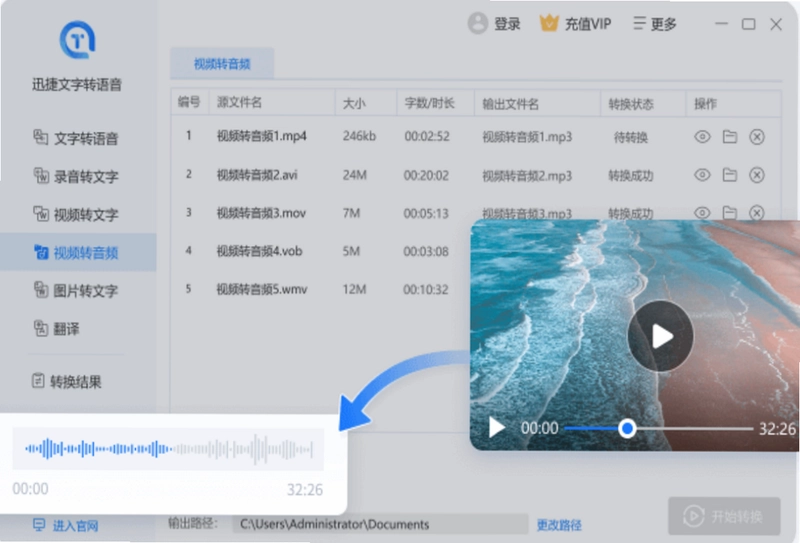Click duration 00:20:02 cell
The height and width of the screenshot is (543, 800).
point(426,176)
